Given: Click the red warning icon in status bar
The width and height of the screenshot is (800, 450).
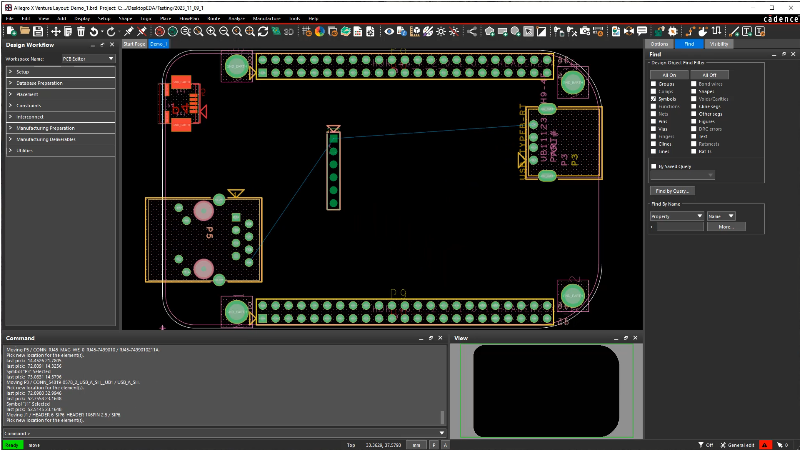Looking at the screenshot, I should (765, 444).
